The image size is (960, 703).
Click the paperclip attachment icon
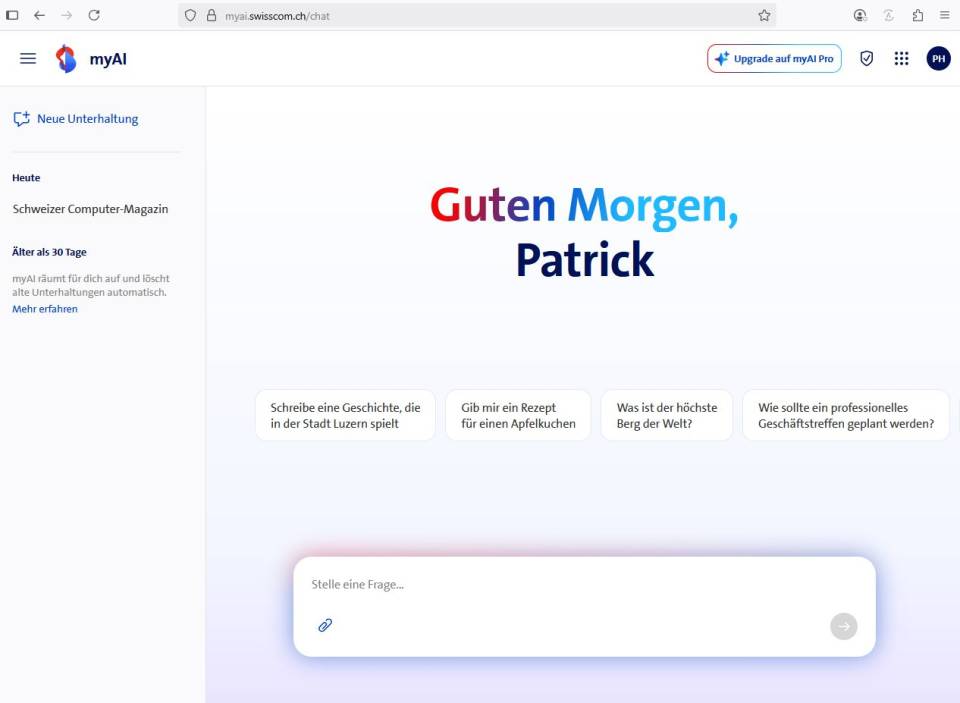325,625
